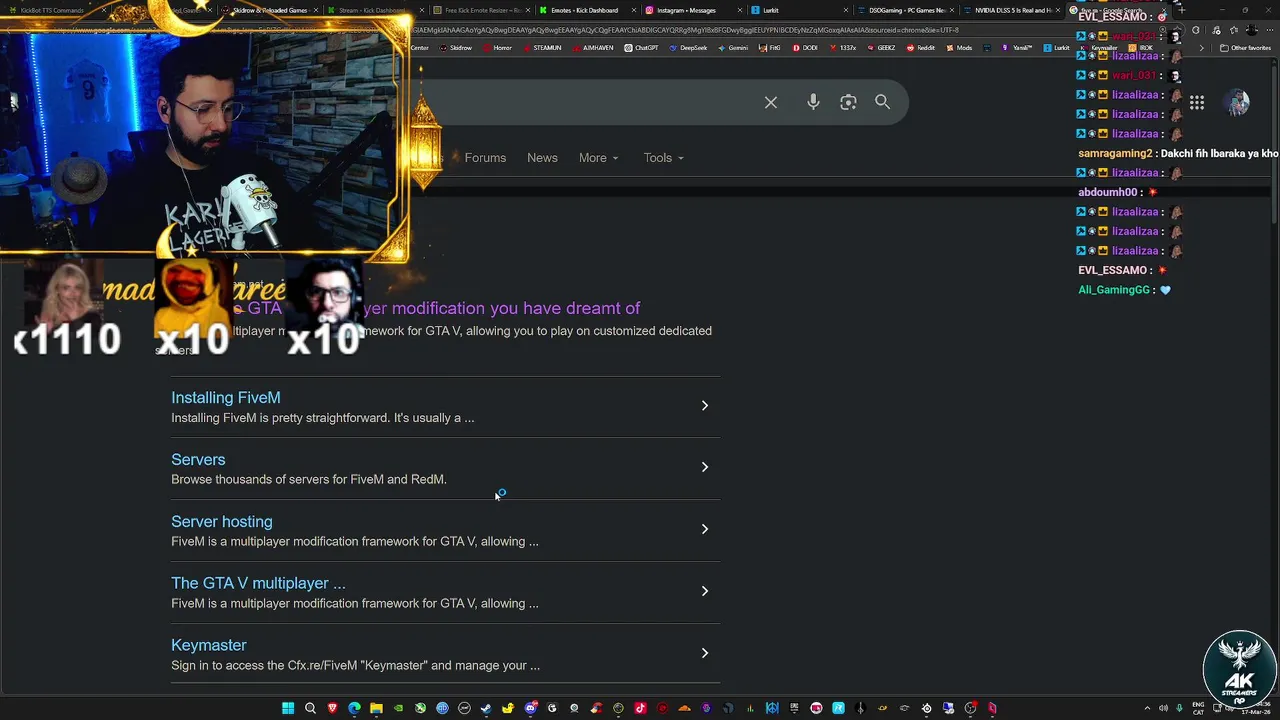Open the Skidrow bookmark
The width and height of the screenshot is (1280, 720).
click(x=457, y=48)
